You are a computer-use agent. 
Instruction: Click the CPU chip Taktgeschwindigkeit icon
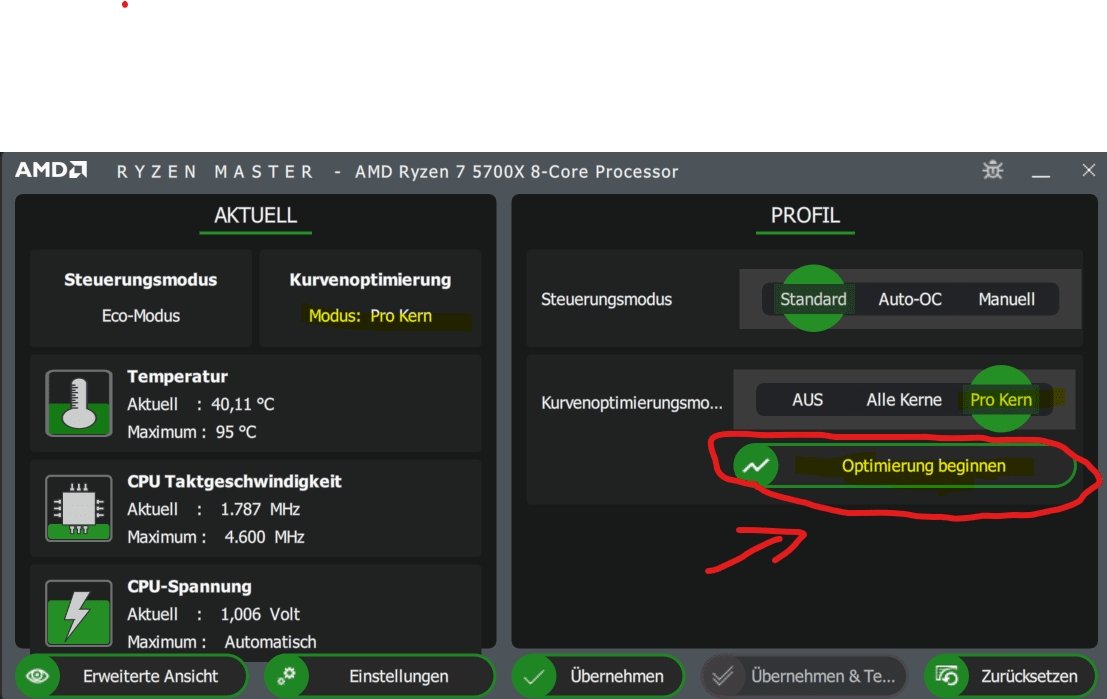coord(78,508)
